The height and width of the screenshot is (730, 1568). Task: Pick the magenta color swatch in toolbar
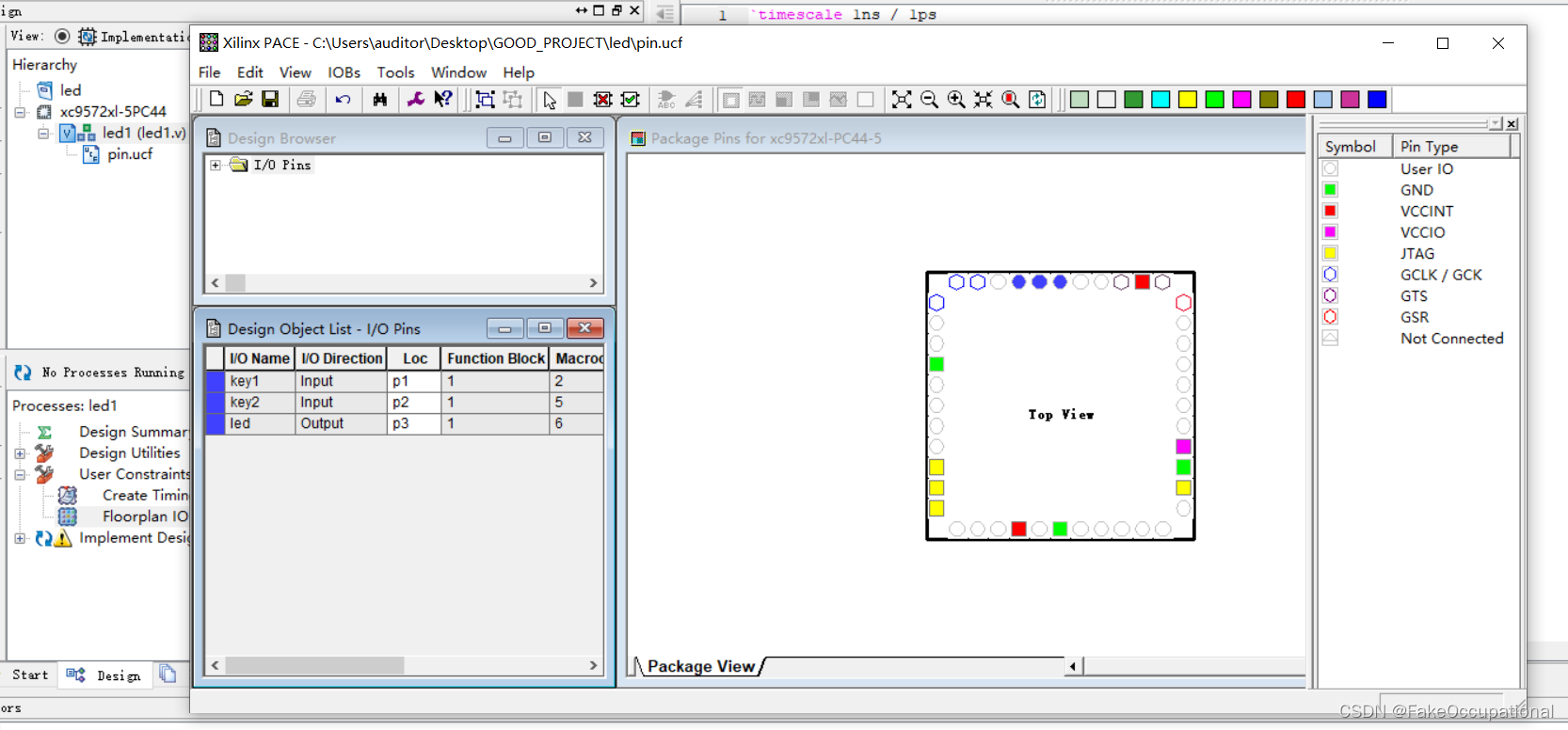[x=1242, y=99]
